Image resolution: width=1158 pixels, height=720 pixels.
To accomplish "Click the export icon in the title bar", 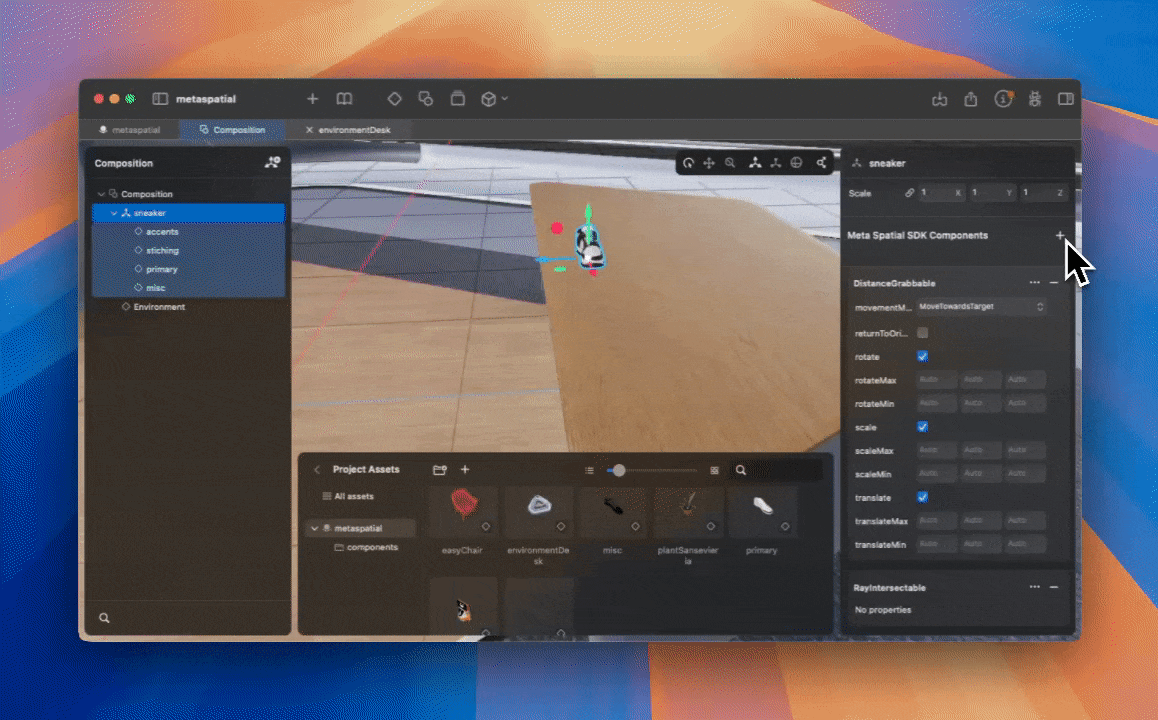I will (x=970, y=99).
